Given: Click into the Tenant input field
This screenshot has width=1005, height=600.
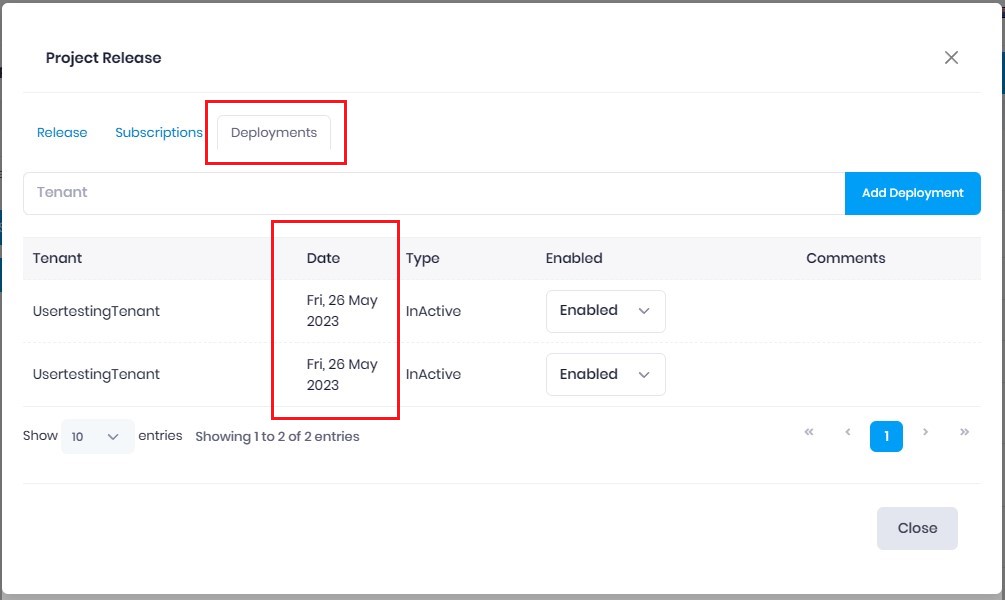Looking at the screenshot, I should coord(433,193).
